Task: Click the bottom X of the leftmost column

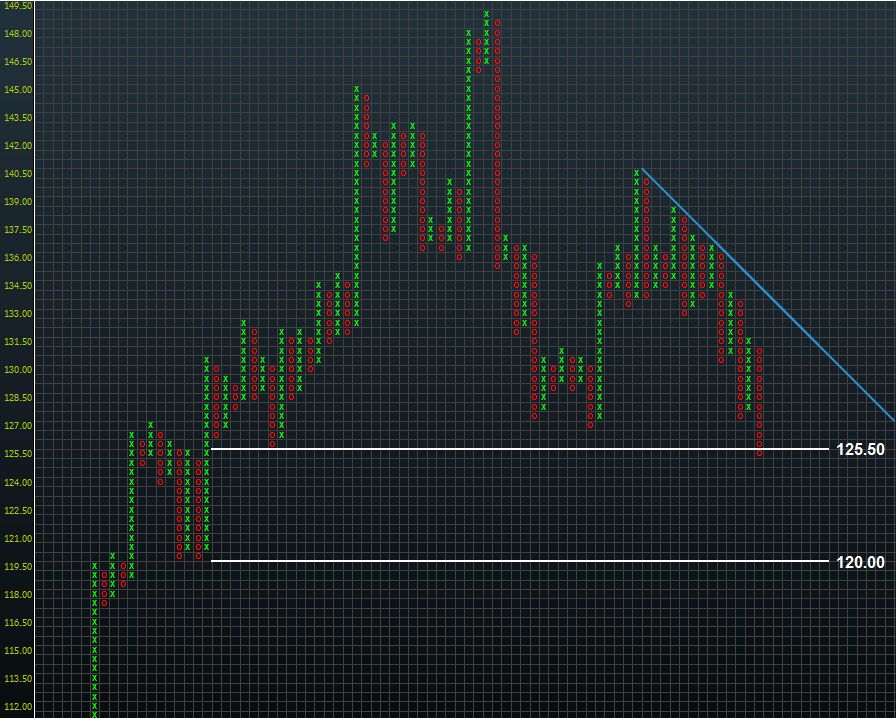Action: 95,714
